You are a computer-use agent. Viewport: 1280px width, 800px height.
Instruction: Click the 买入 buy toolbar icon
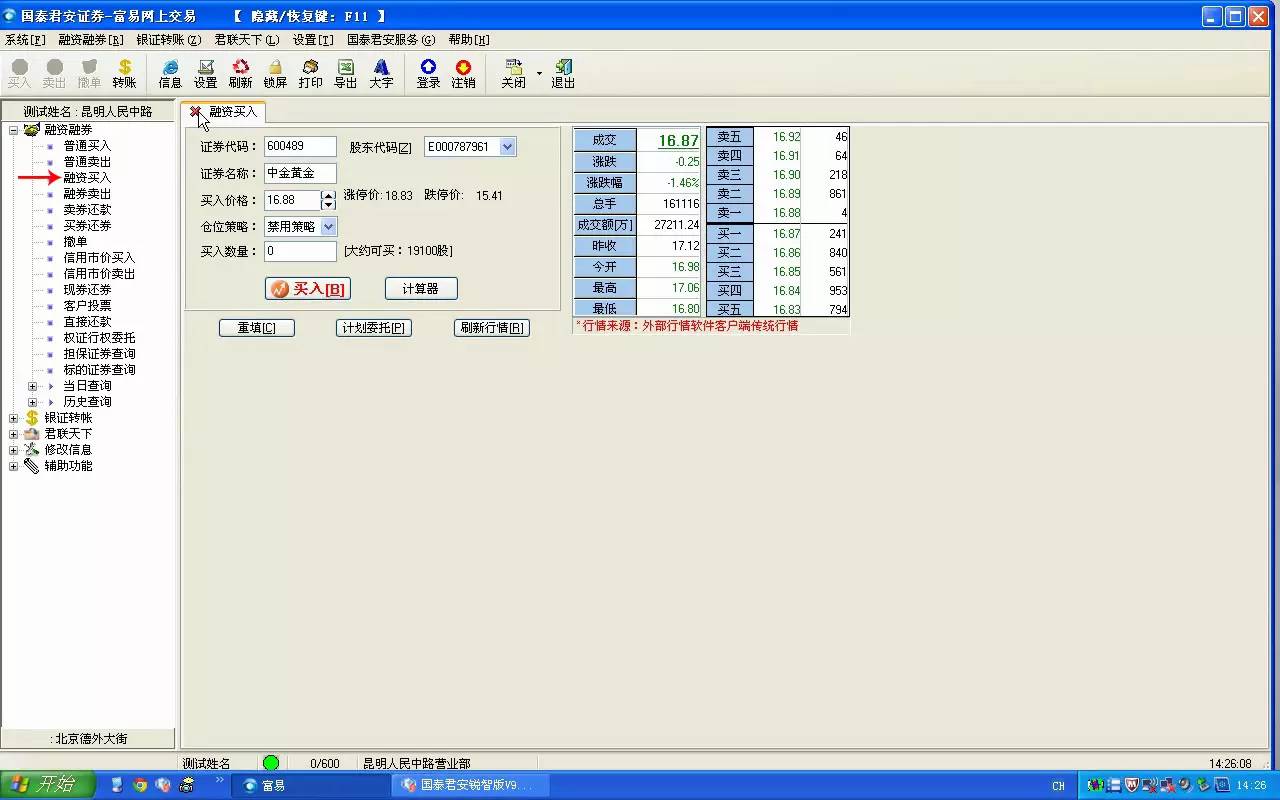19,73
